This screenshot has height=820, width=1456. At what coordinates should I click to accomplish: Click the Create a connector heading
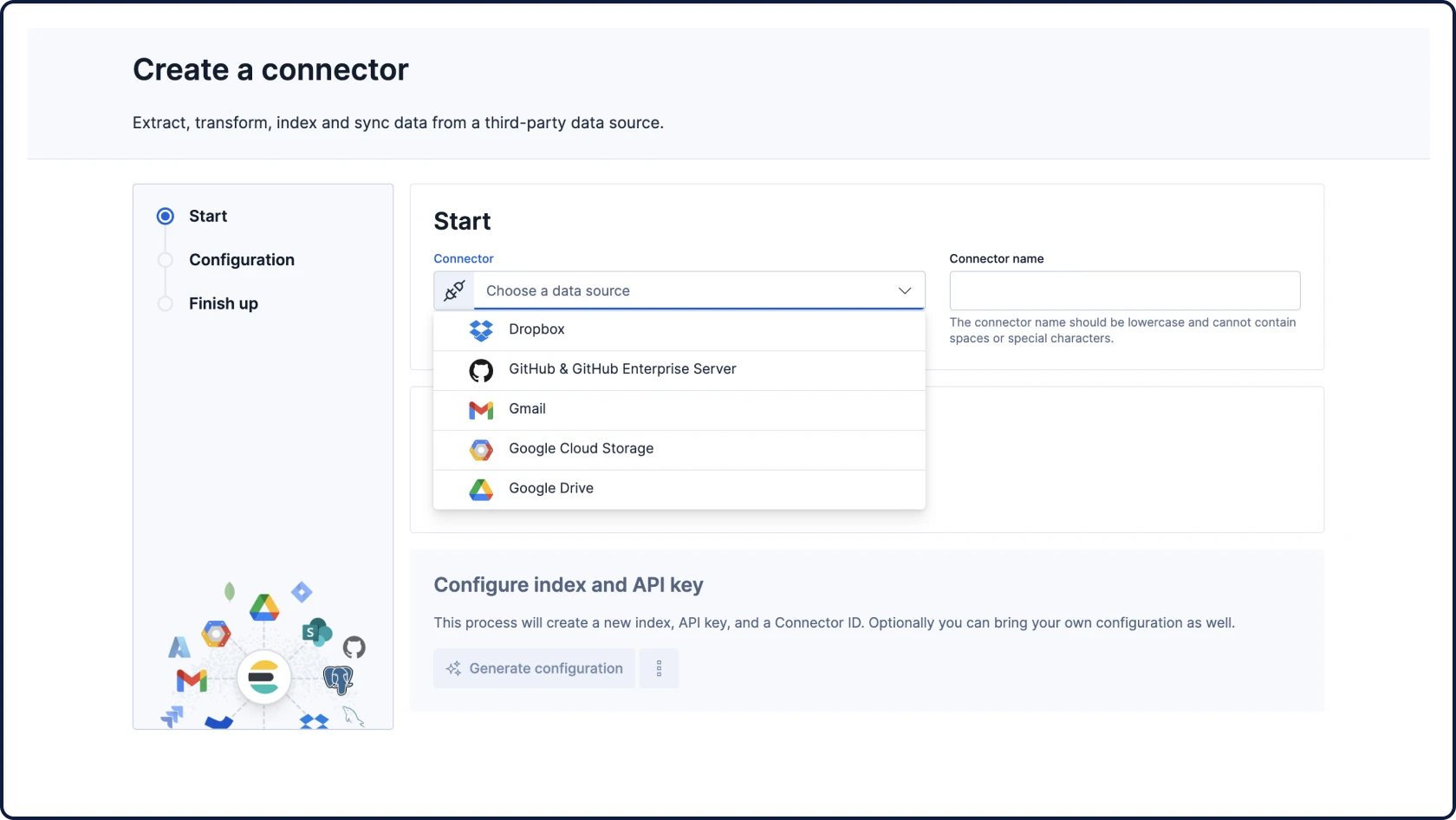(x=270, y=69)
